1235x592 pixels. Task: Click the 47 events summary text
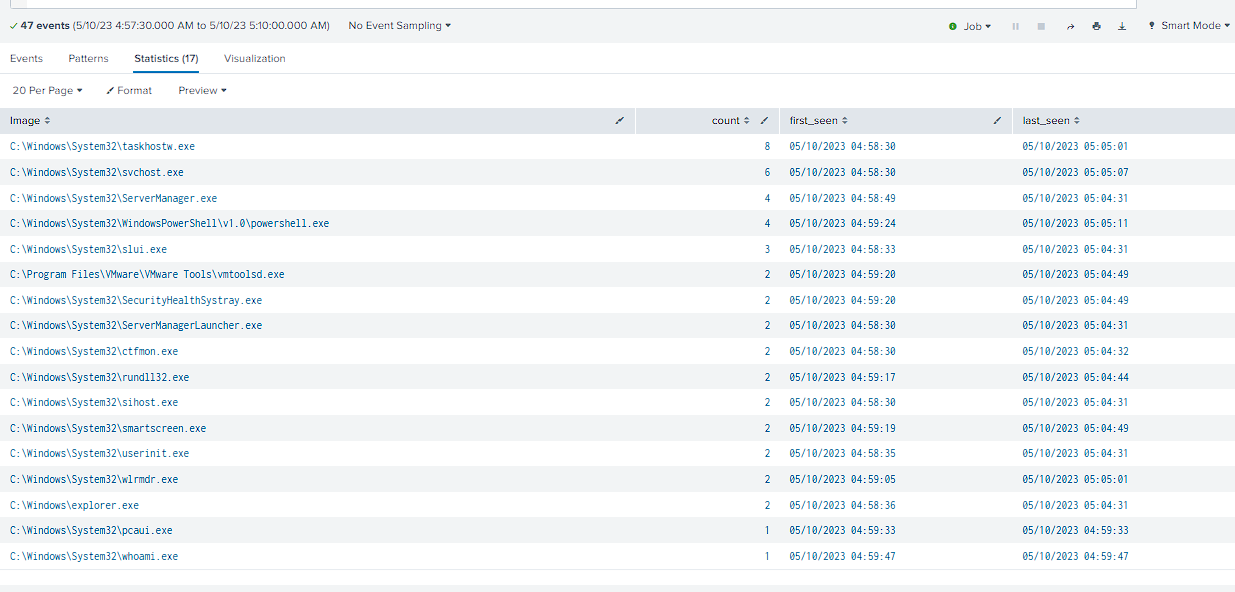[x=170, y=26]
